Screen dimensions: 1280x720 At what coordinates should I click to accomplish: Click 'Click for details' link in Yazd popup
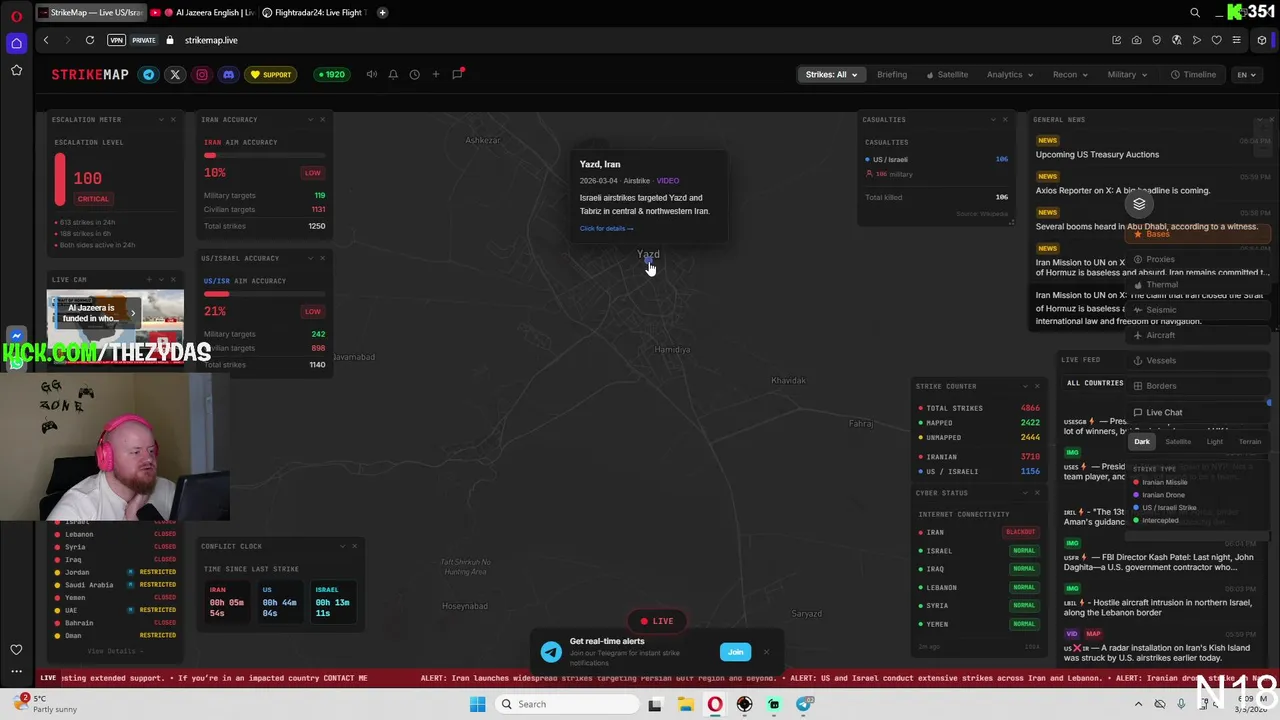[x=606, y=228]
